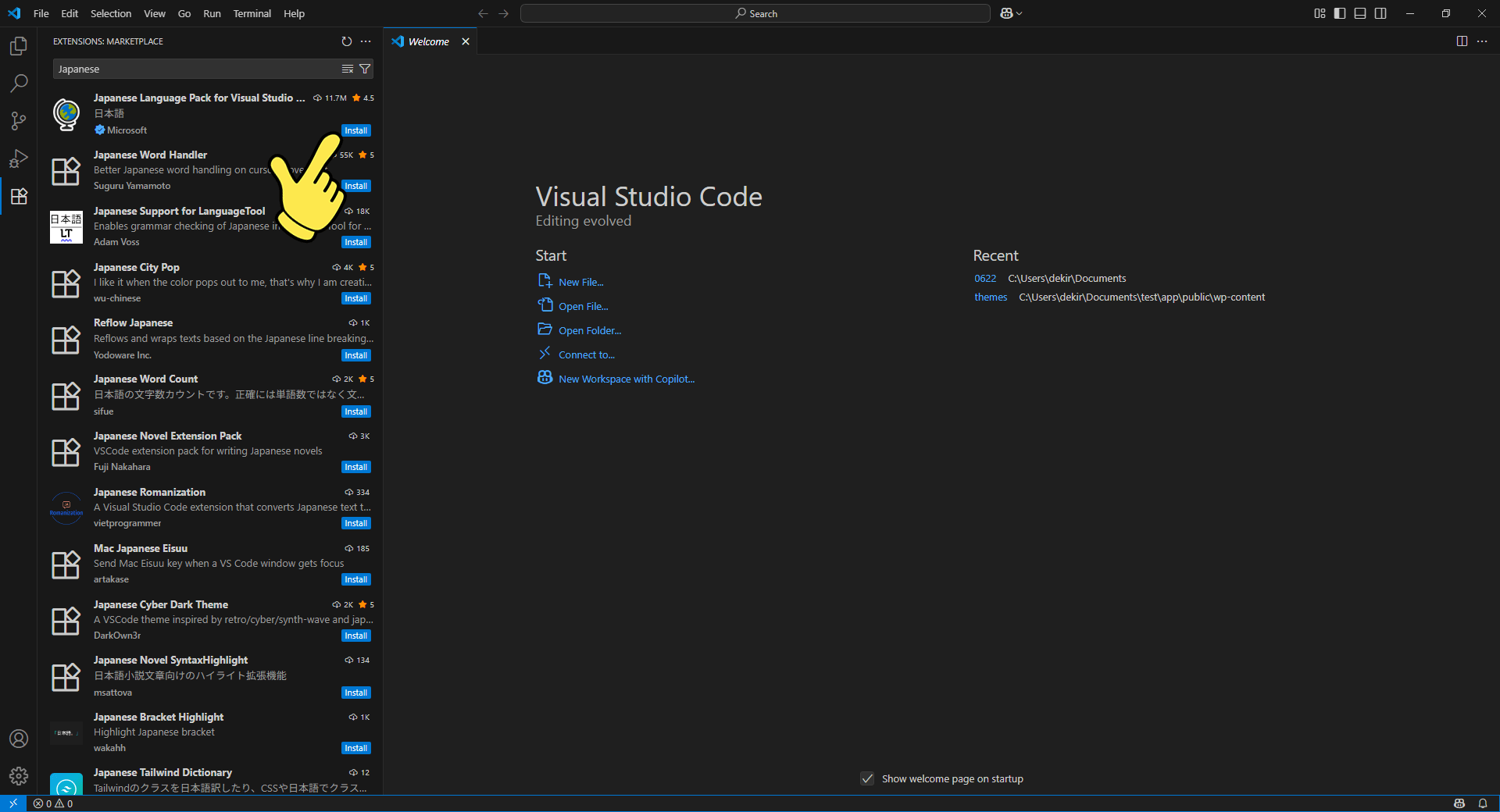Install Japanese Word Count extension
Viewport: 1500px width, 812px height.
356,411
